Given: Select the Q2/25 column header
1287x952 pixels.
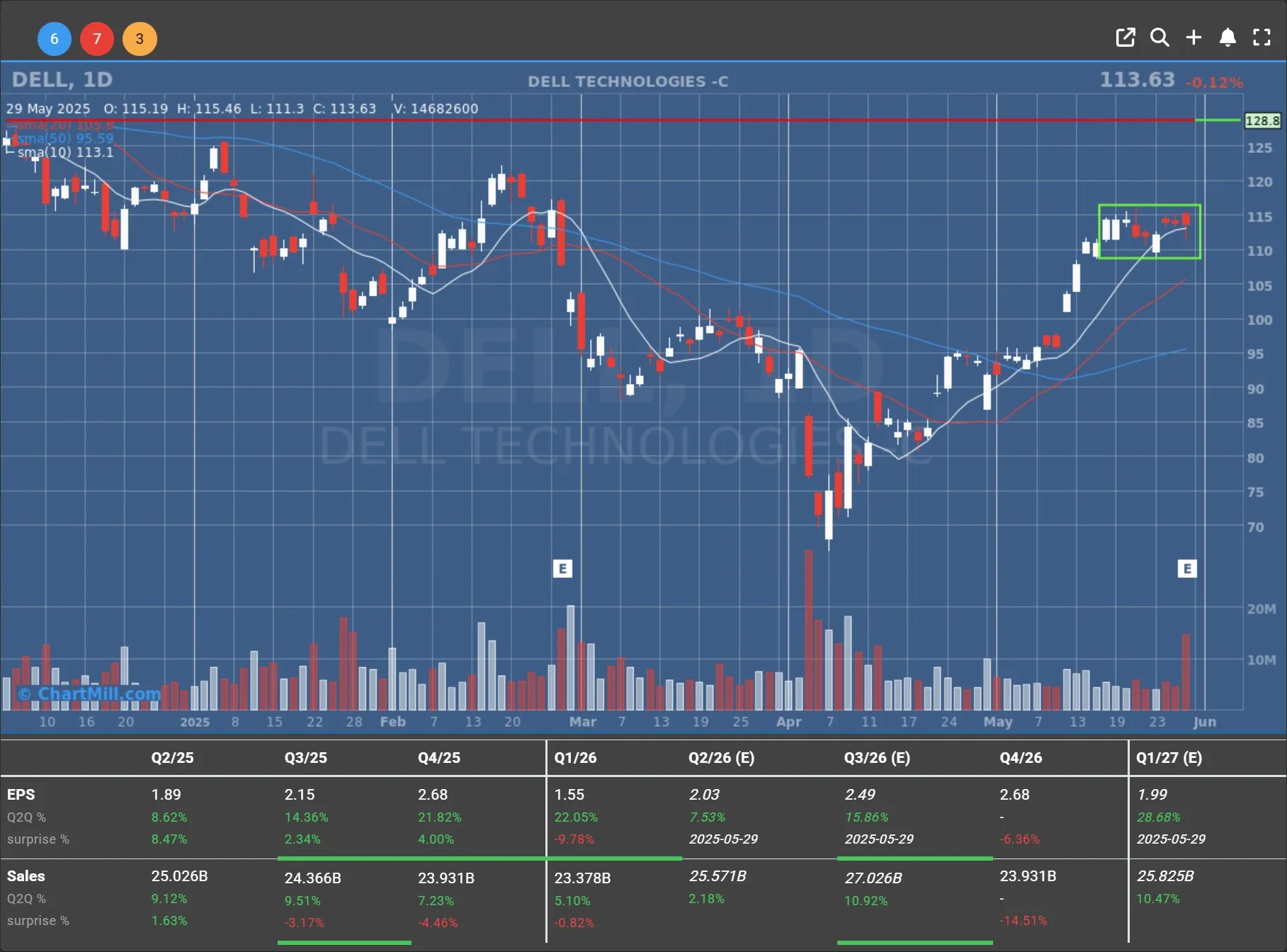Looking at the screenshot, I should pos(172,758).
